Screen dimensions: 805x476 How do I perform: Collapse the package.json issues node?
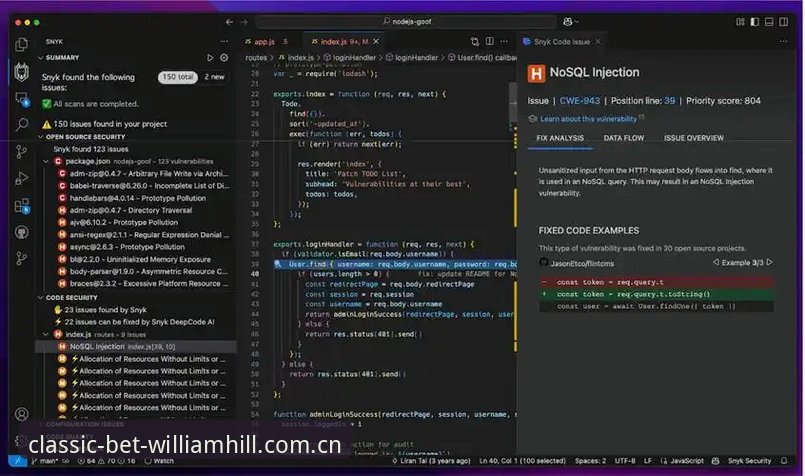(46, 161)
